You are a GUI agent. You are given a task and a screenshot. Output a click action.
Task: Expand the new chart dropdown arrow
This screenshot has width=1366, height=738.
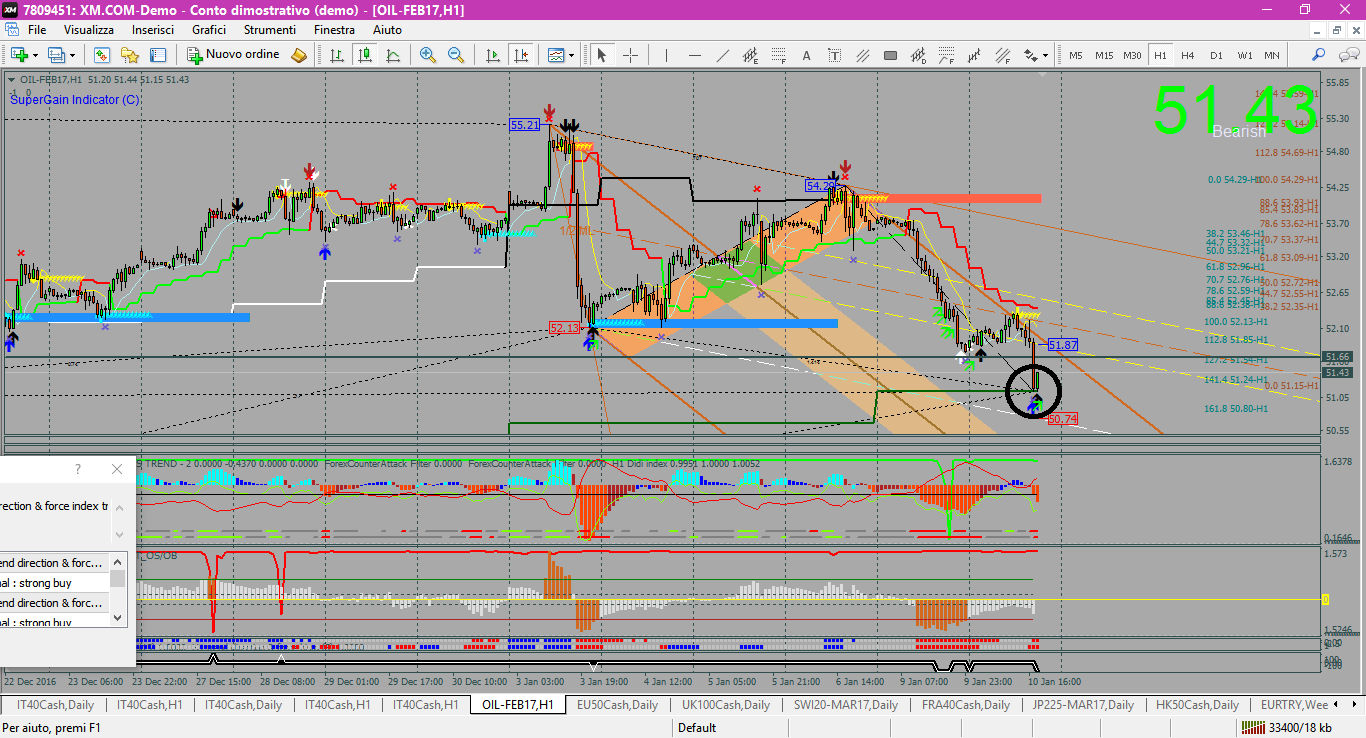35,55
